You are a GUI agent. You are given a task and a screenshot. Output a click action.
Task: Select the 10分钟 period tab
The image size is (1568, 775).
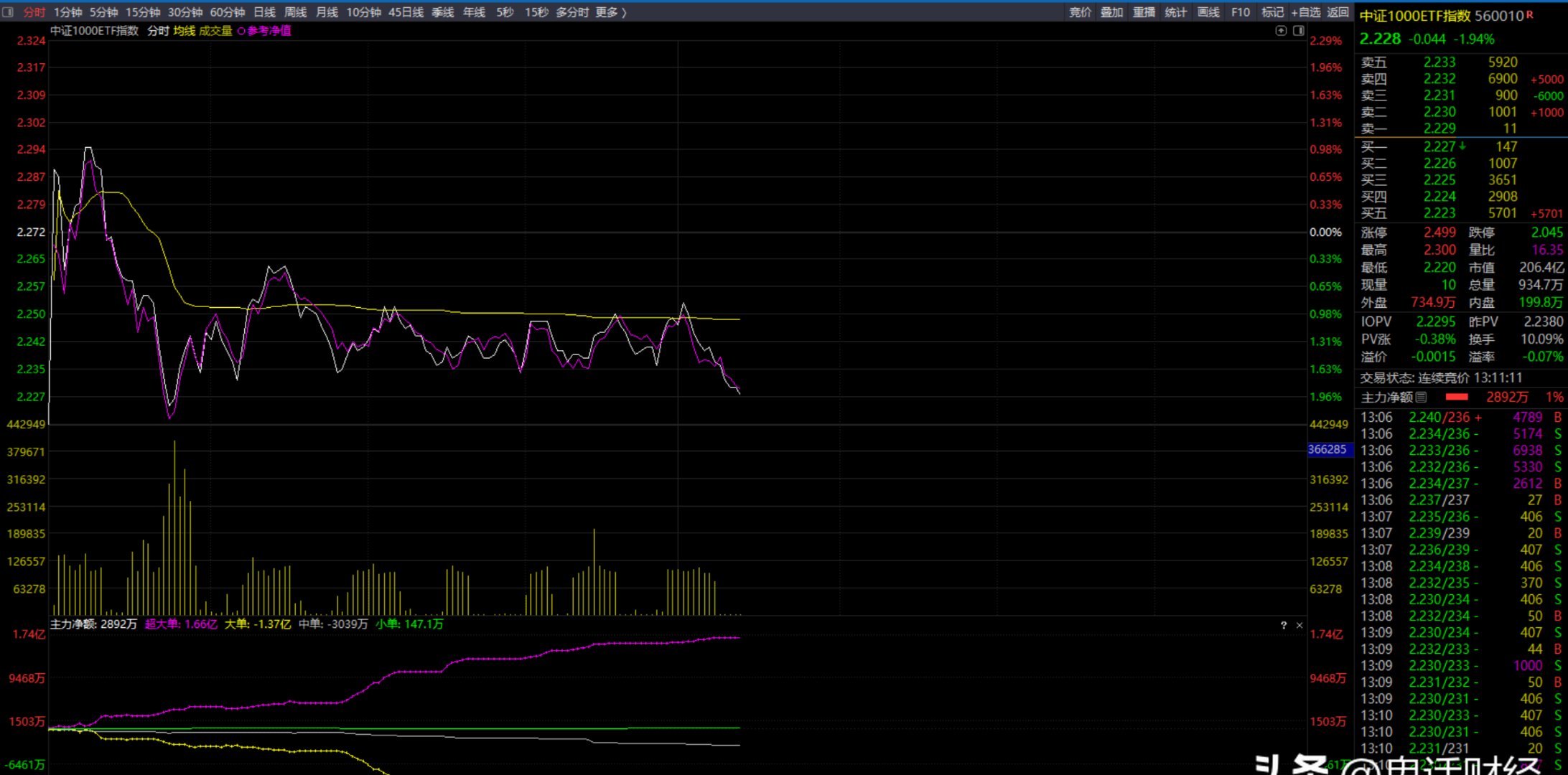point(364,12)
